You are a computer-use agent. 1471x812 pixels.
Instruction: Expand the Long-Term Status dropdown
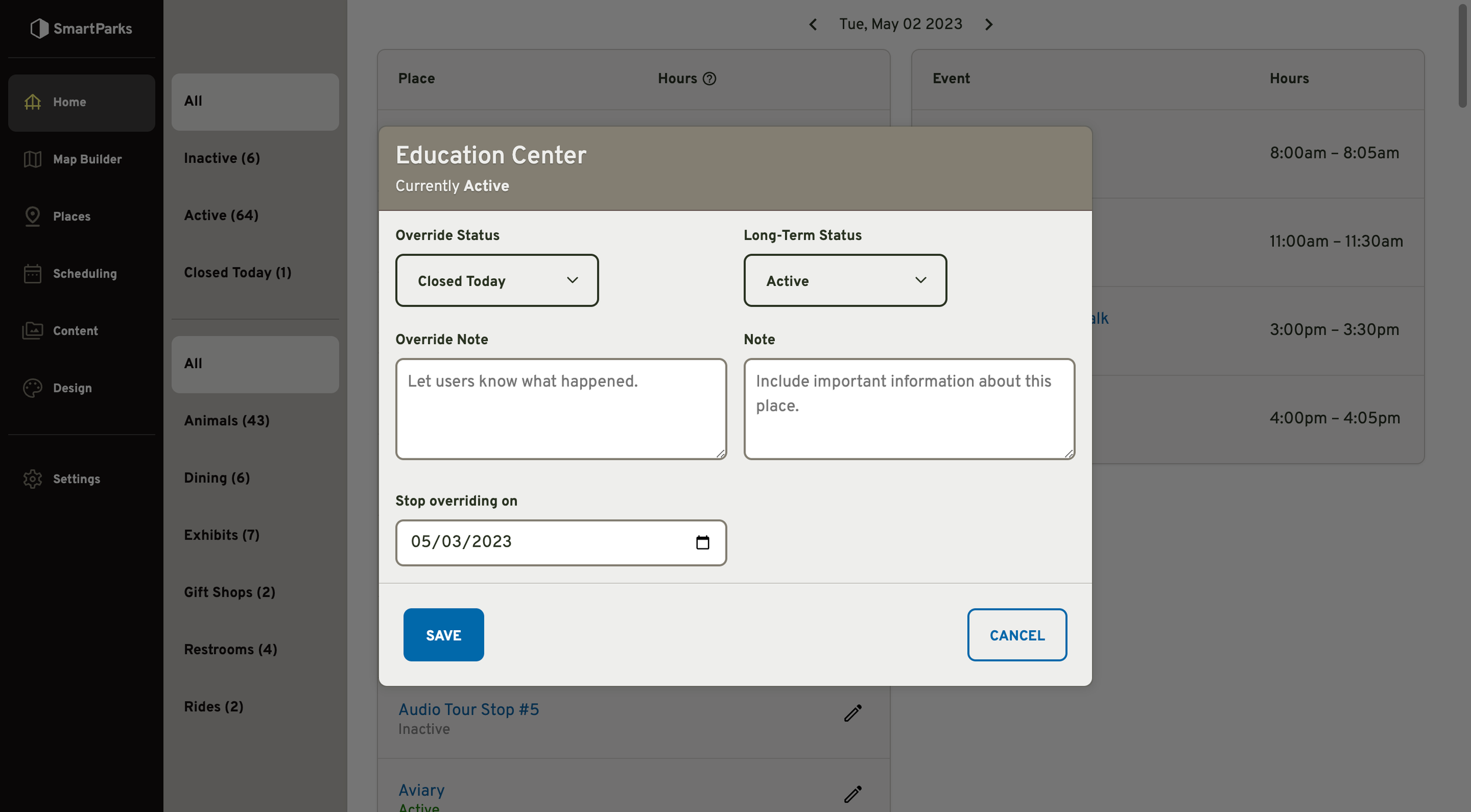tap(845, 280)
